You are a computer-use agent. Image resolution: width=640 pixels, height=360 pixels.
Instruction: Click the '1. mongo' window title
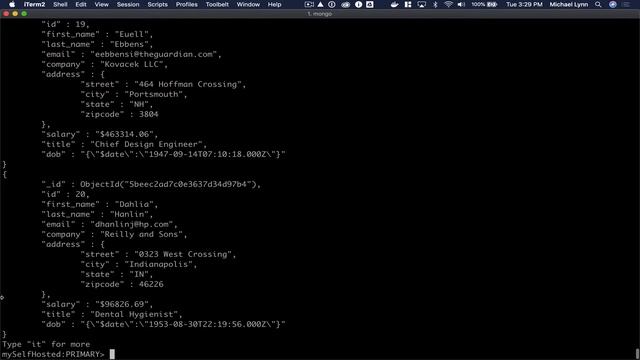pyautogui.click(x=320, y=14)
